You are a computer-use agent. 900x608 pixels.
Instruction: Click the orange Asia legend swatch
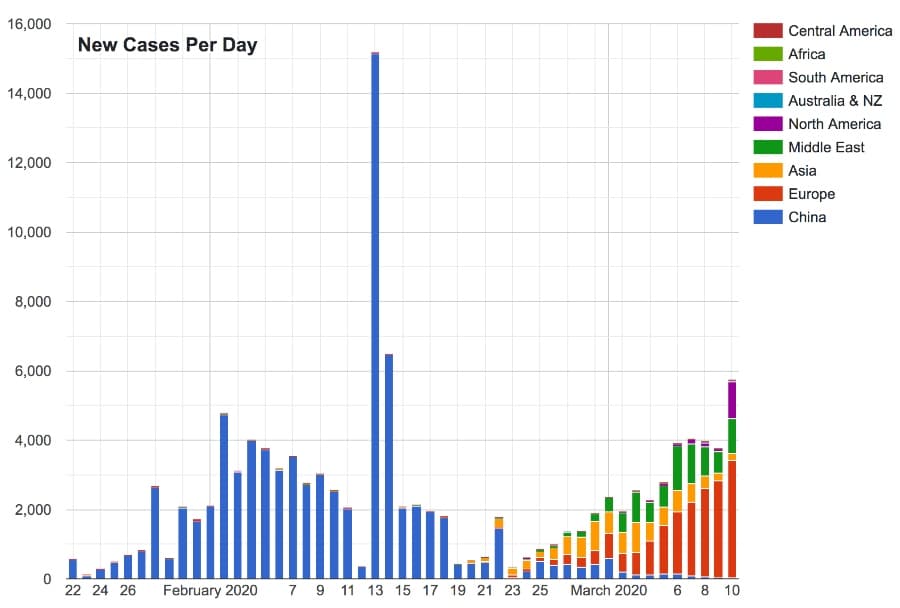click(767, 171)
